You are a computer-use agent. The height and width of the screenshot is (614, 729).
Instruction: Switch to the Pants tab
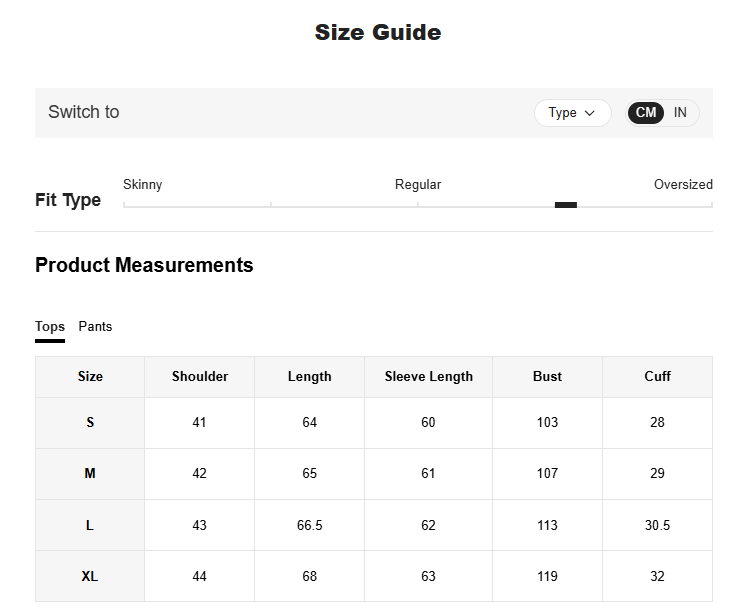point(95,327)
